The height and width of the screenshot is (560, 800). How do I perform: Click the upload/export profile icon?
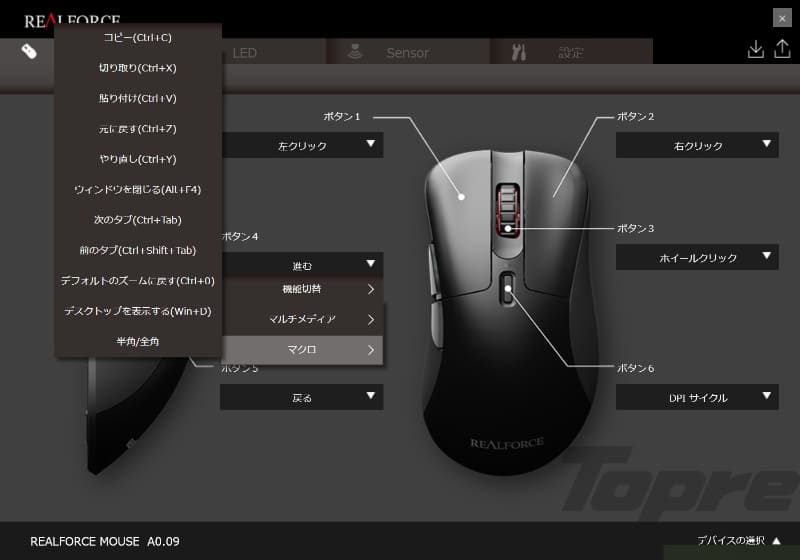coord(782,49)
